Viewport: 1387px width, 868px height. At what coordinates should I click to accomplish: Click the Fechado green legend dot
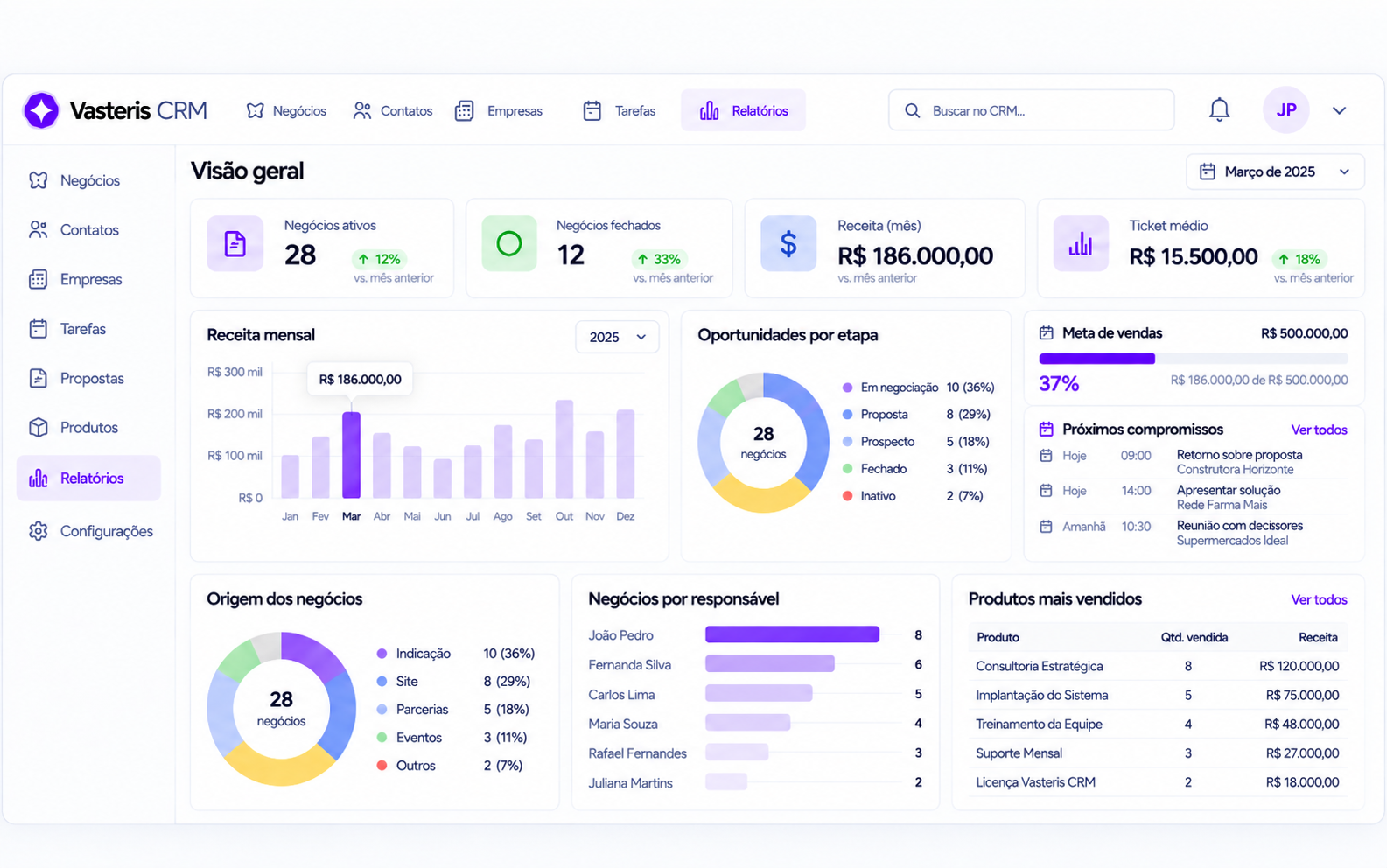pos(847,469)
